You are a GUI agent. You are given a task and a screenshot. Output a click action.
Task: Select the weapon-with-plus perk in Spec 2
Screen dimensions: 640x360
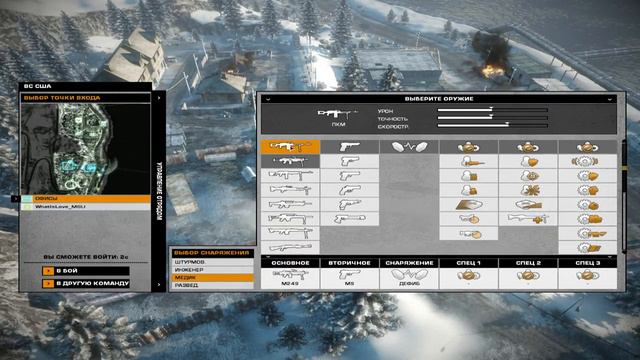coord(528,219)
